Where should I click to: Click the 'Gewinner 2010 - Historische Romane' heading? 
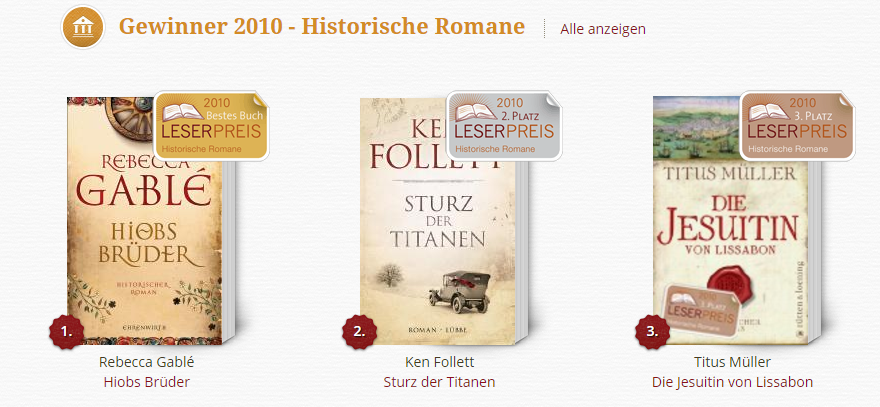click(x=322, y=26)
